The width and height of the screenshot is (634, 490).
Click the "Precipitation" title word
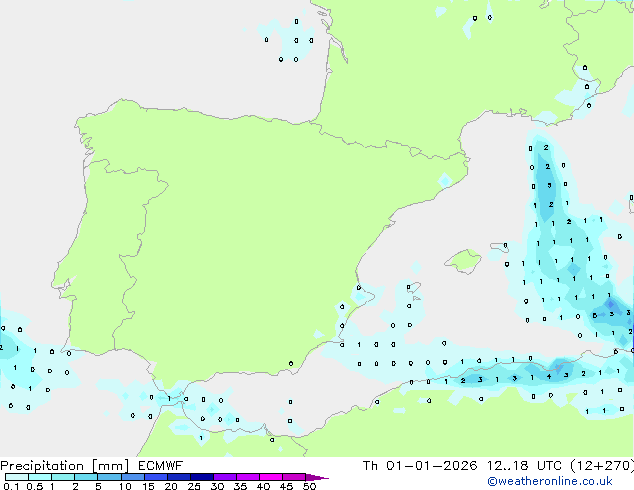[x=42, y=466]
